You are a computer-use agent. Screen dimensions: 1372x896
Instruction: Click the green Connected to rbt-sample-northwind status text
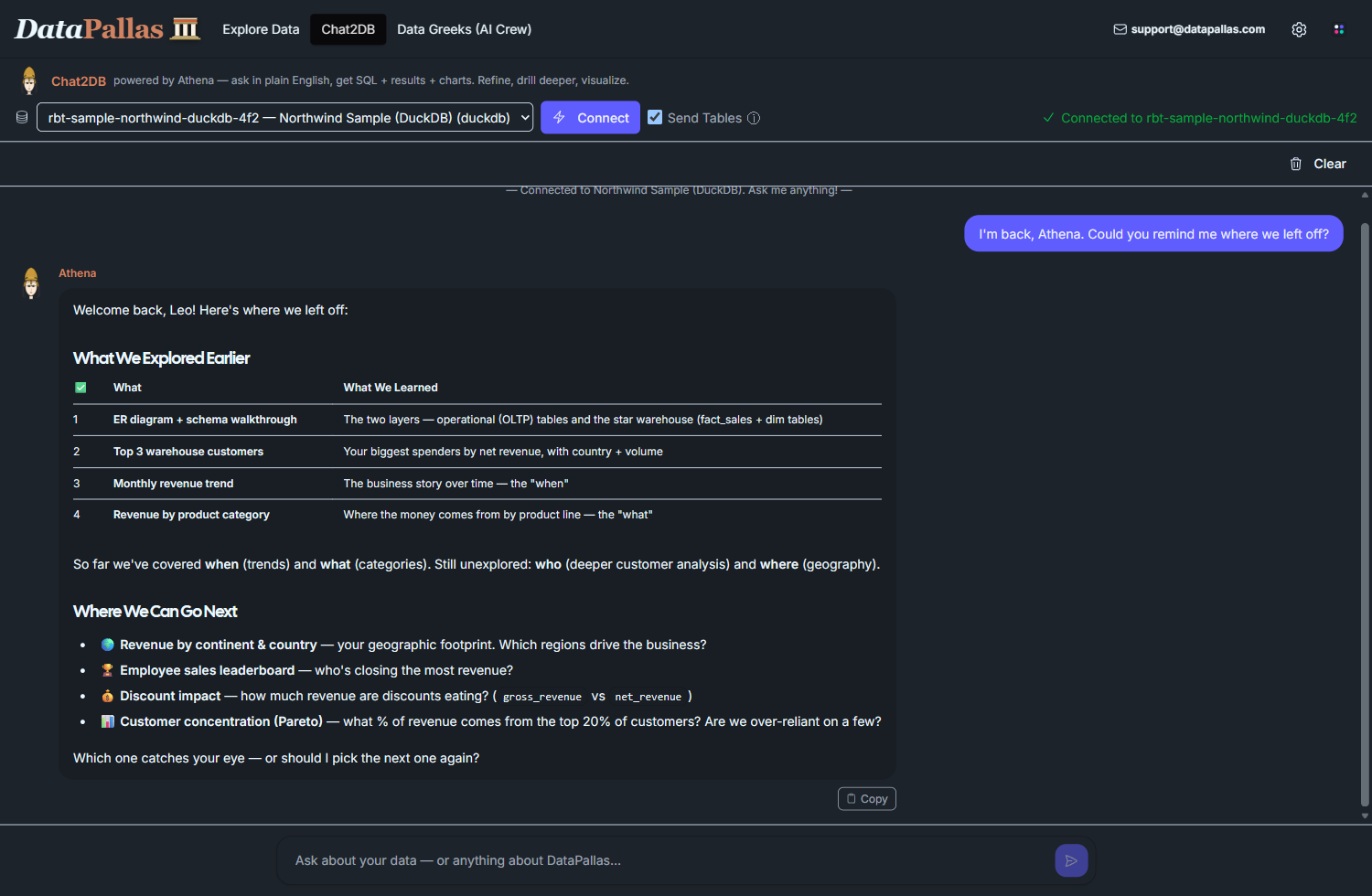click(1209, 118)
